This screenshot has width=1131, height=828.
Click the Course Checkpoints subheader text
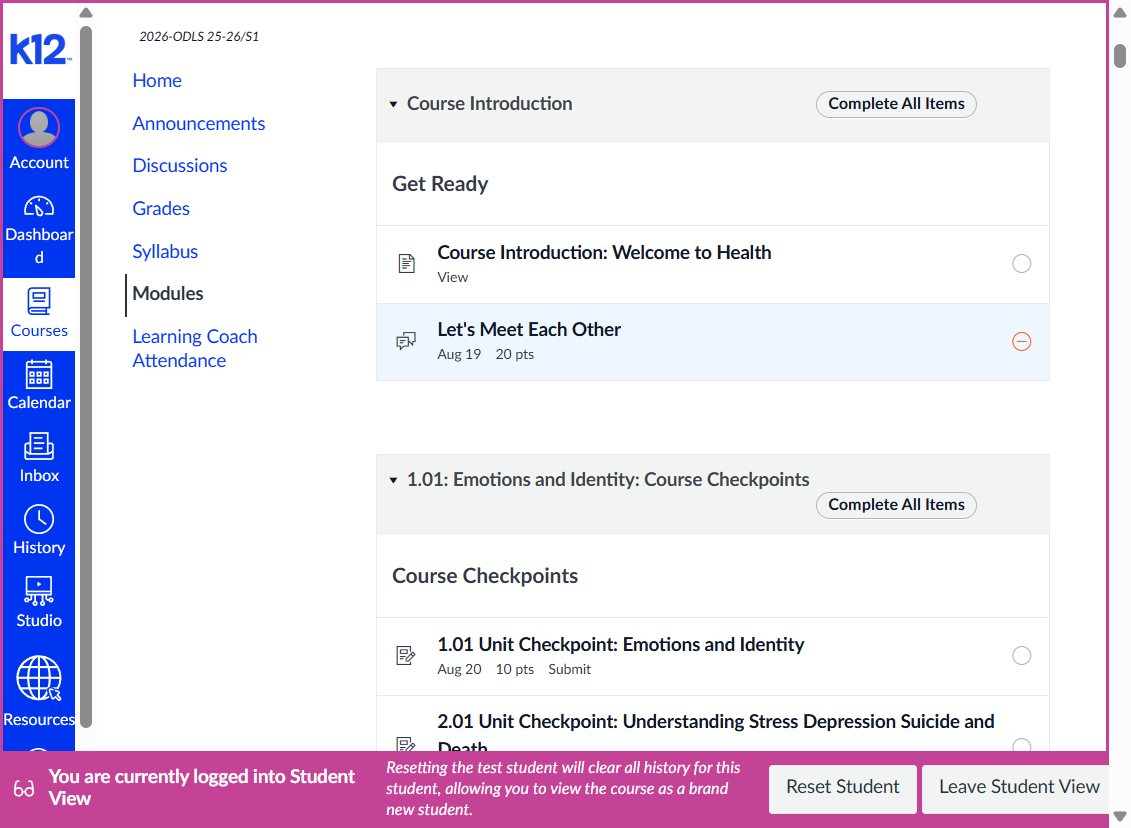pos(485,576)
